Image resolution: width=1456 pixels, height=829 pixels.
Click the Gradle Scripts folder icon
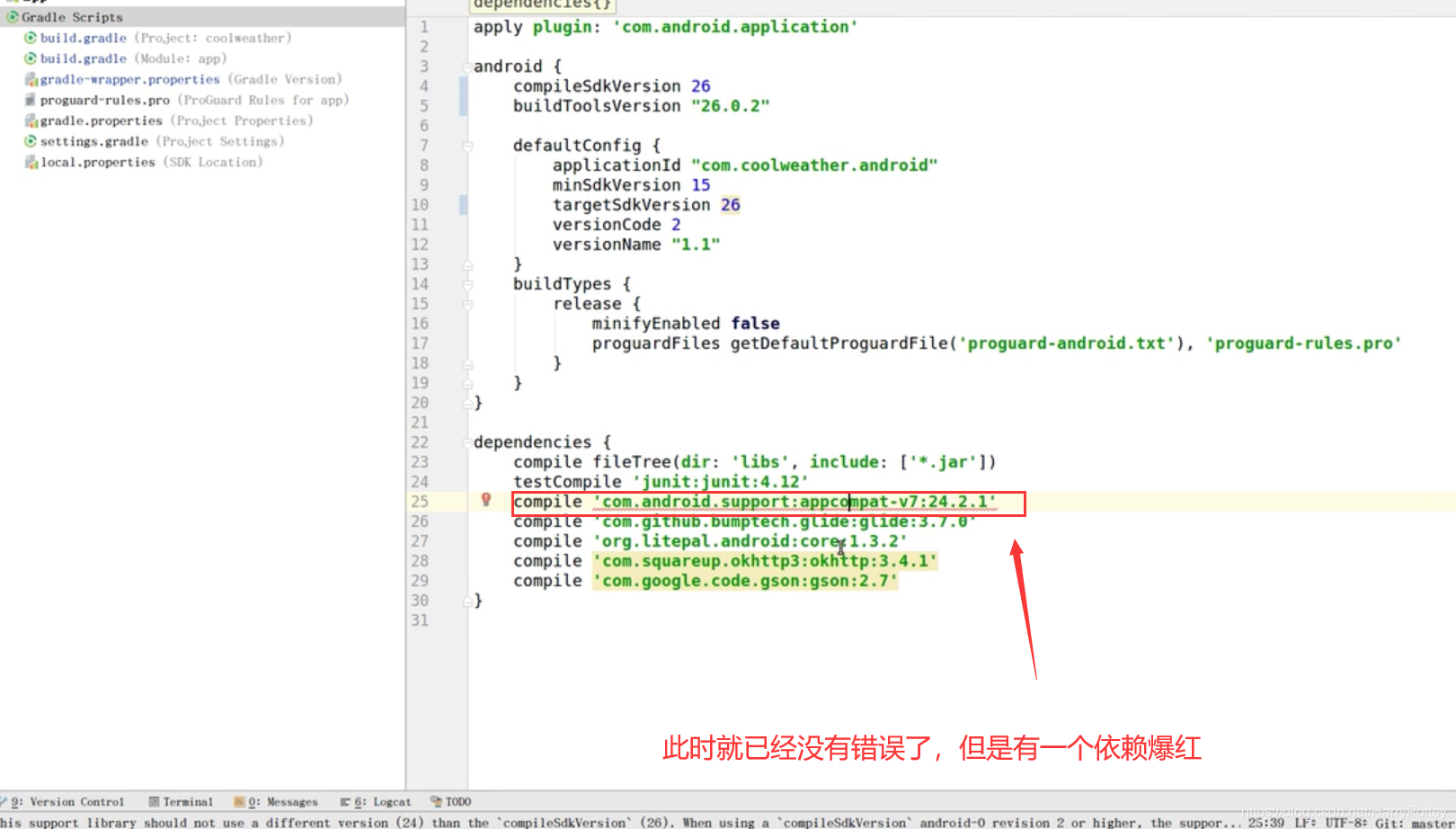tap(13, 17)
